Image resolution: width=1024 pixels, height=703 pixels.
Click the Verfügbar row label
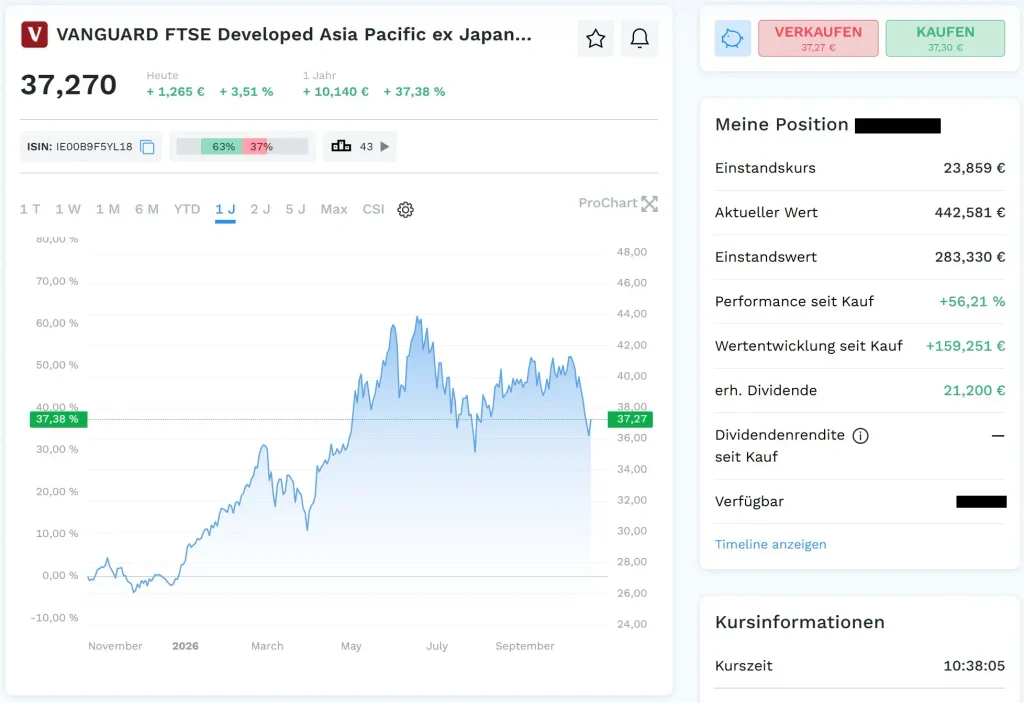[749, 501]
